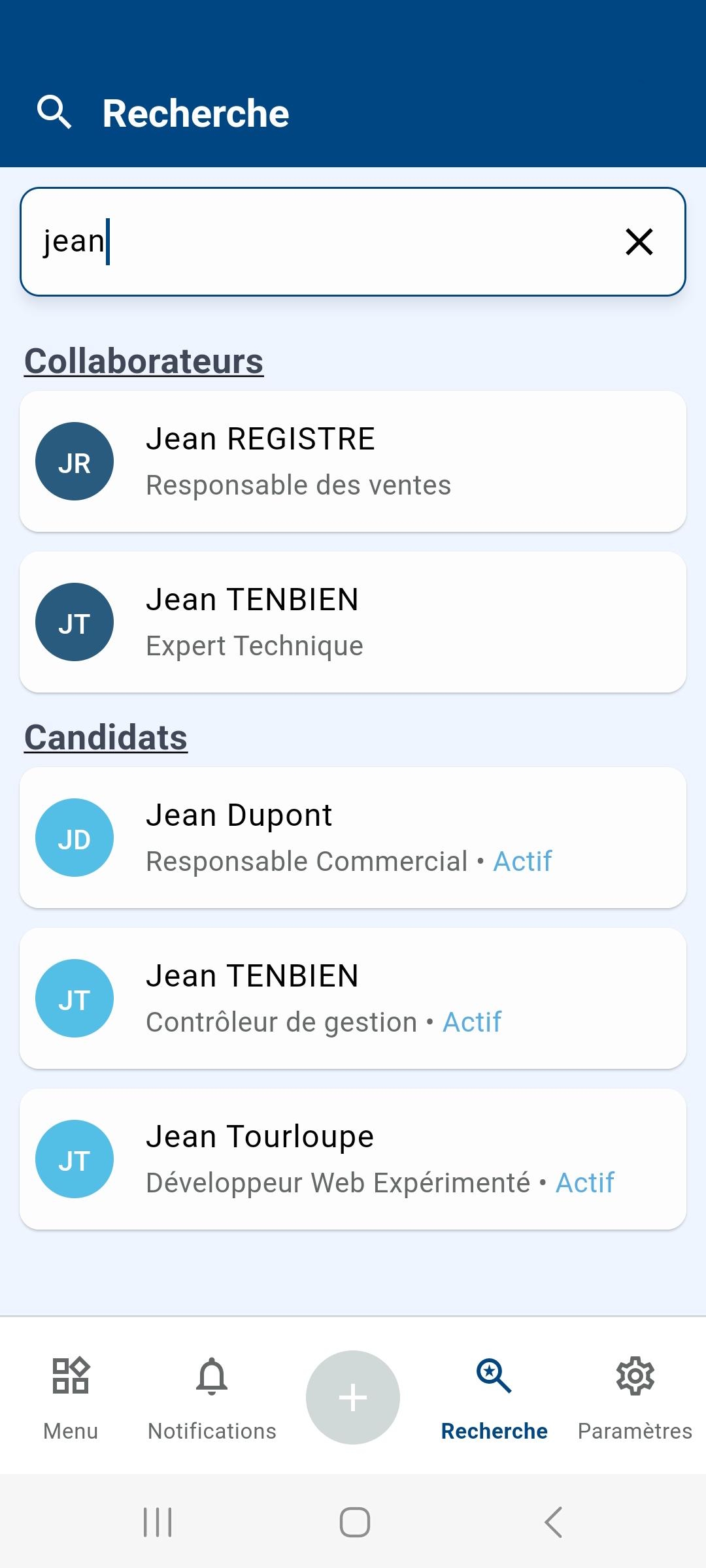Open the Menu grid icon in bottom bar
This screenshot has width=706, height=1568.
71,1375
